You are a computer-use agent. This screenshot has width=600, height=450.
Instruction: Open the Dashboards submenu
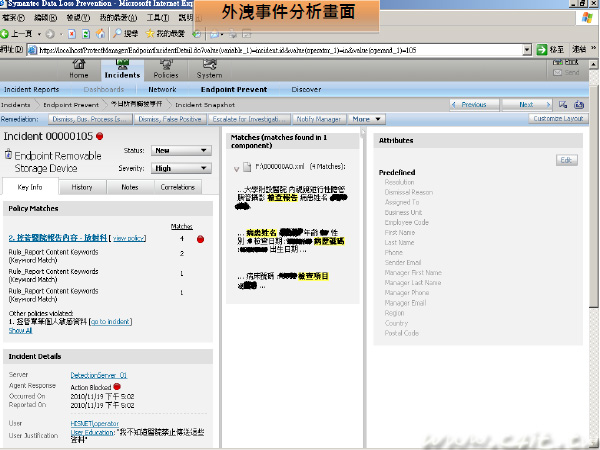[x=104, y=90]
